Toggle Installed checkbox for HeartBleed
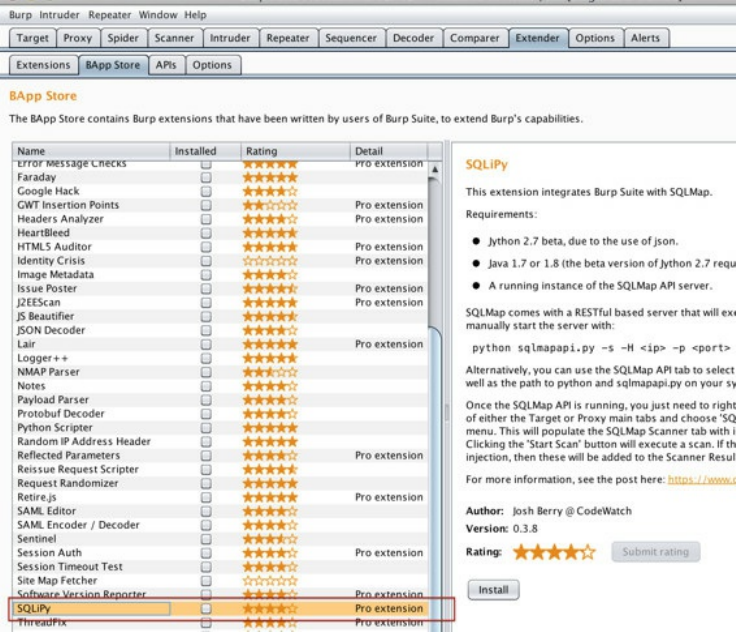The width and height of the screenshot is (736, 632). coord(206,233)
